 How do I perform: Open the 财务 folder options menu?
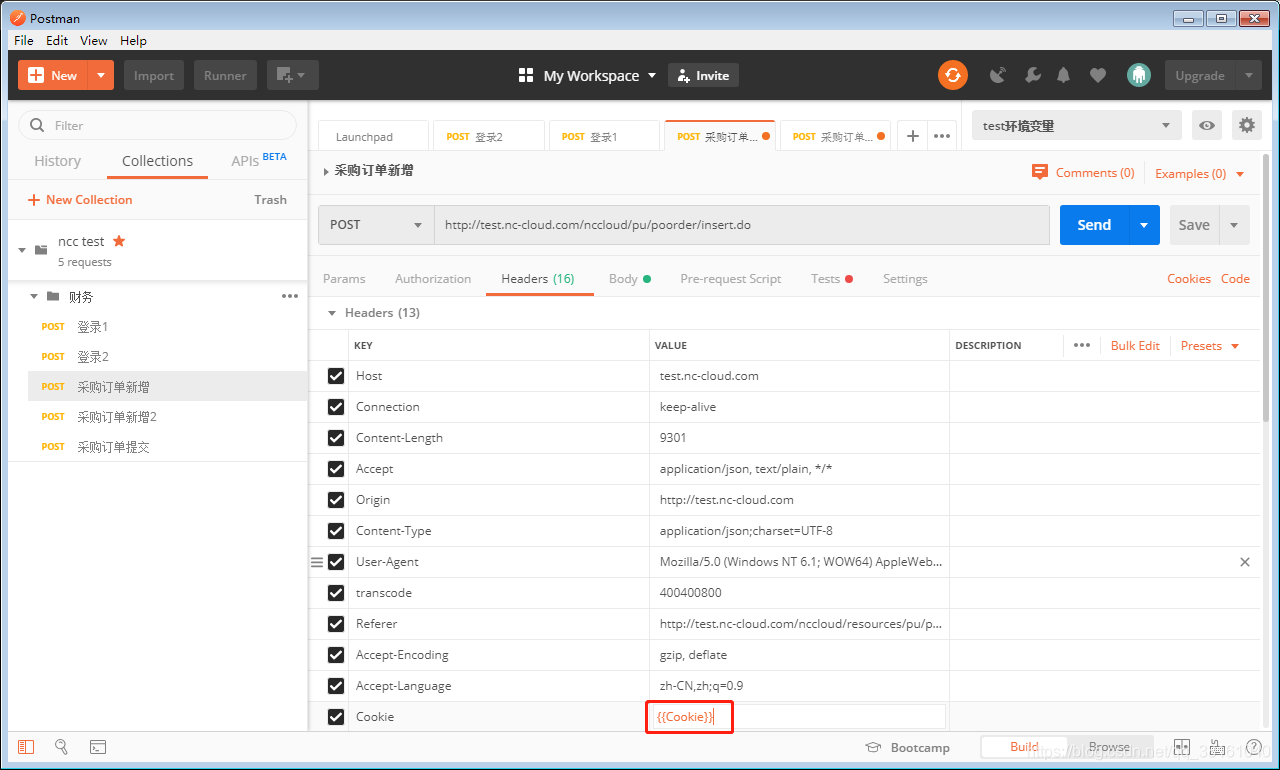click(x=290, y=296)
